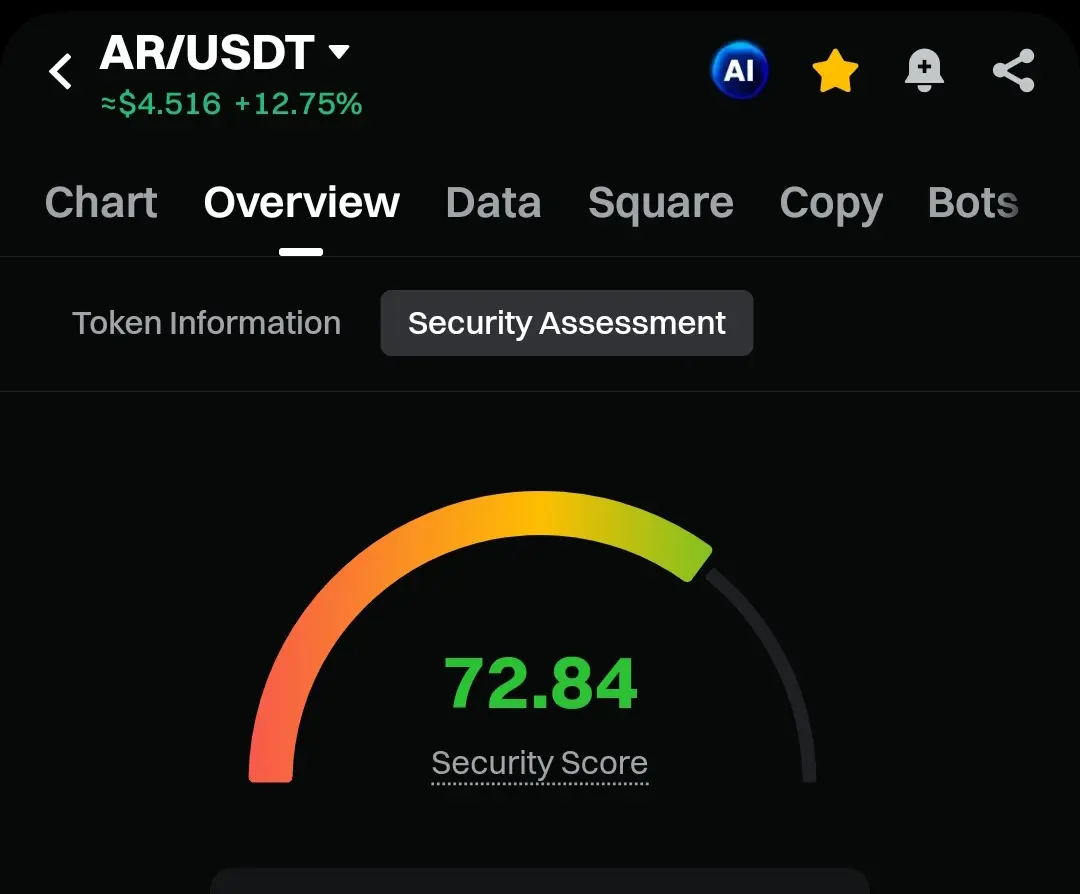Share the AR/USDT page

point(1013,70)
